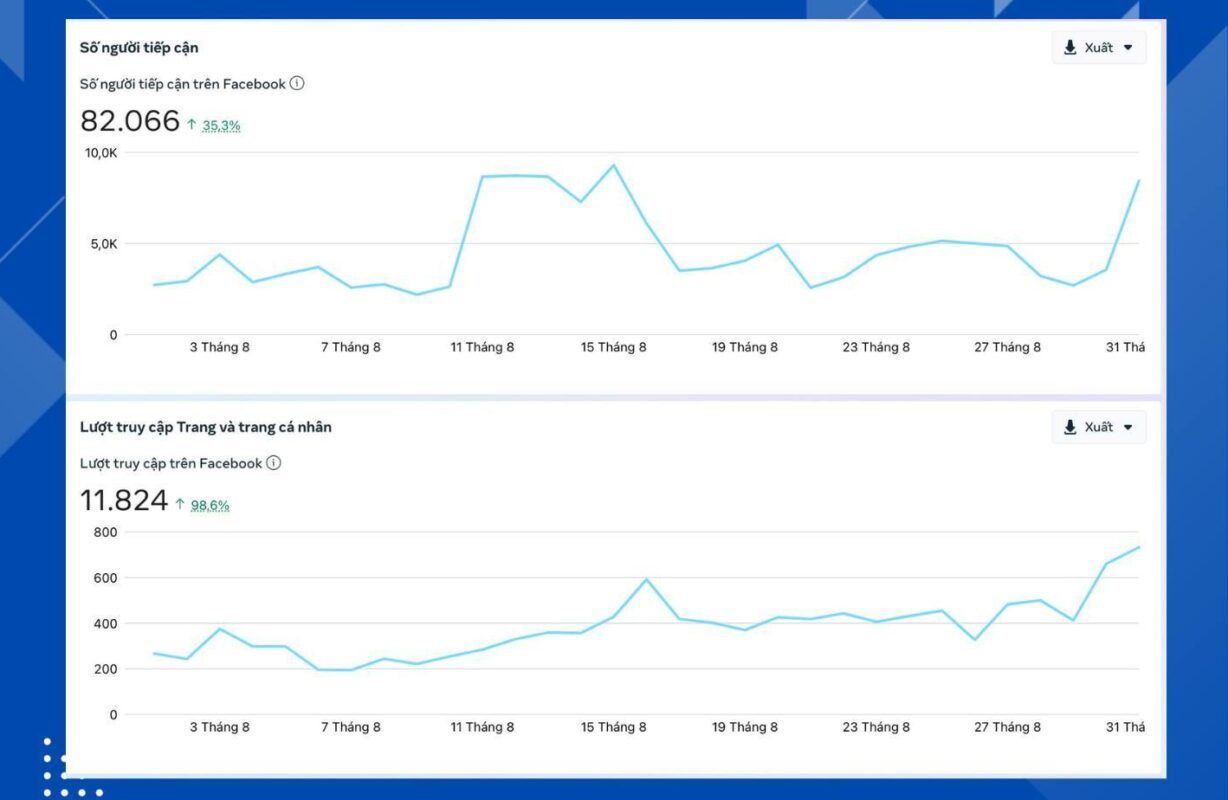Click download icon in reach section Xuất button
Image resolution: width=1228 pixels, height=800 pixels.
(1070, 47)
